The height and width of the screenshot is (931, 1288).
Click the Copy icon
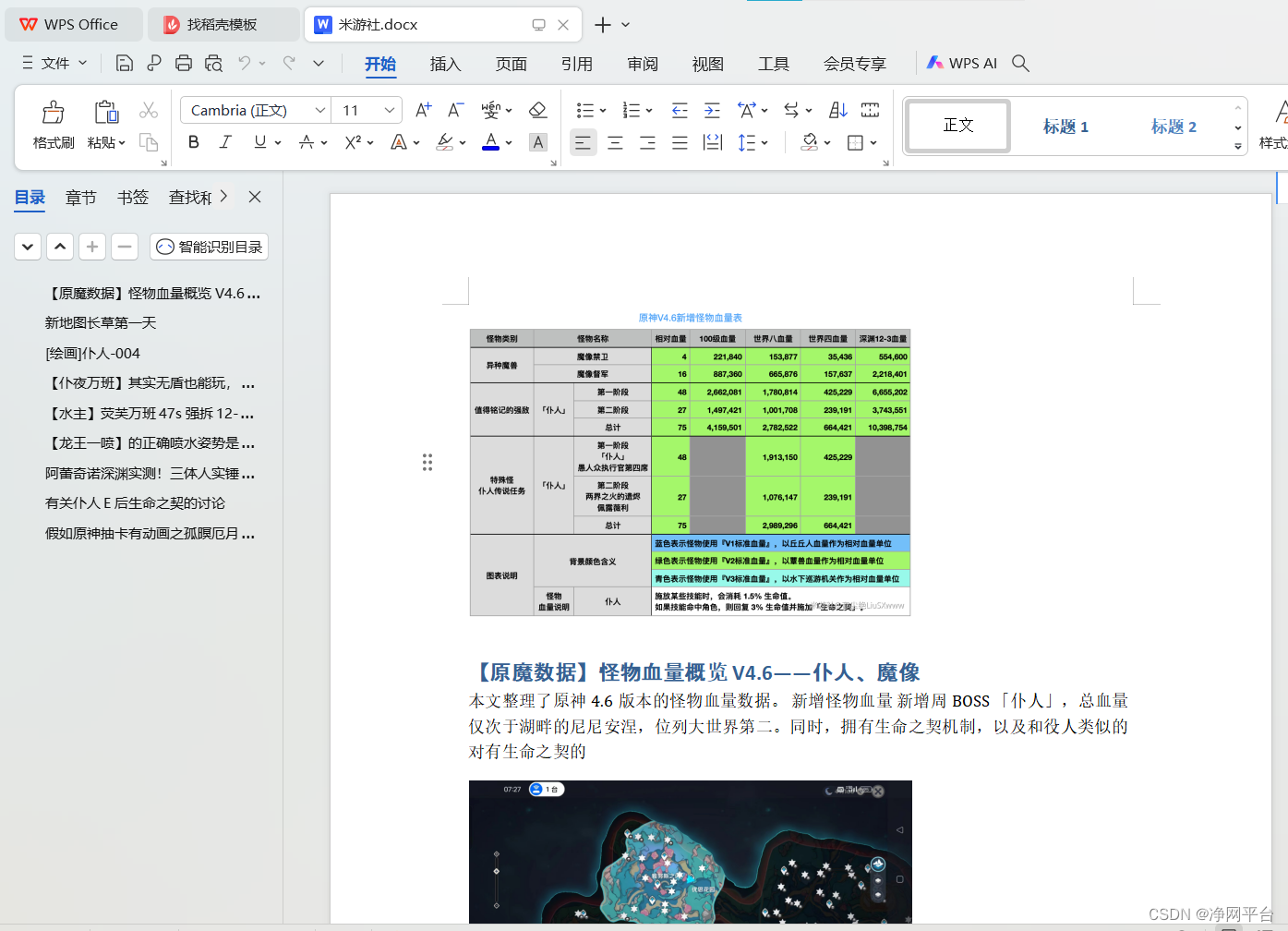(x=149, y=142)
